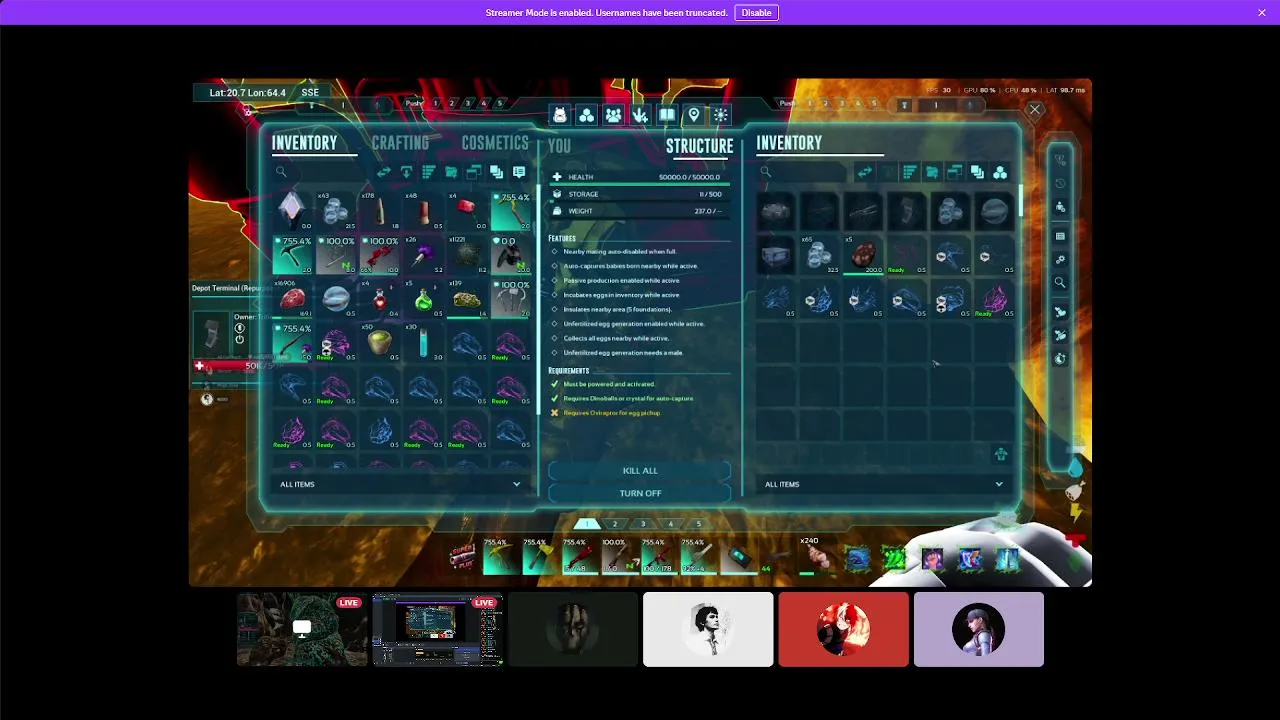
Task: Click the sort icon in structure inventory toolbar
Action: [x=910, y=172]
